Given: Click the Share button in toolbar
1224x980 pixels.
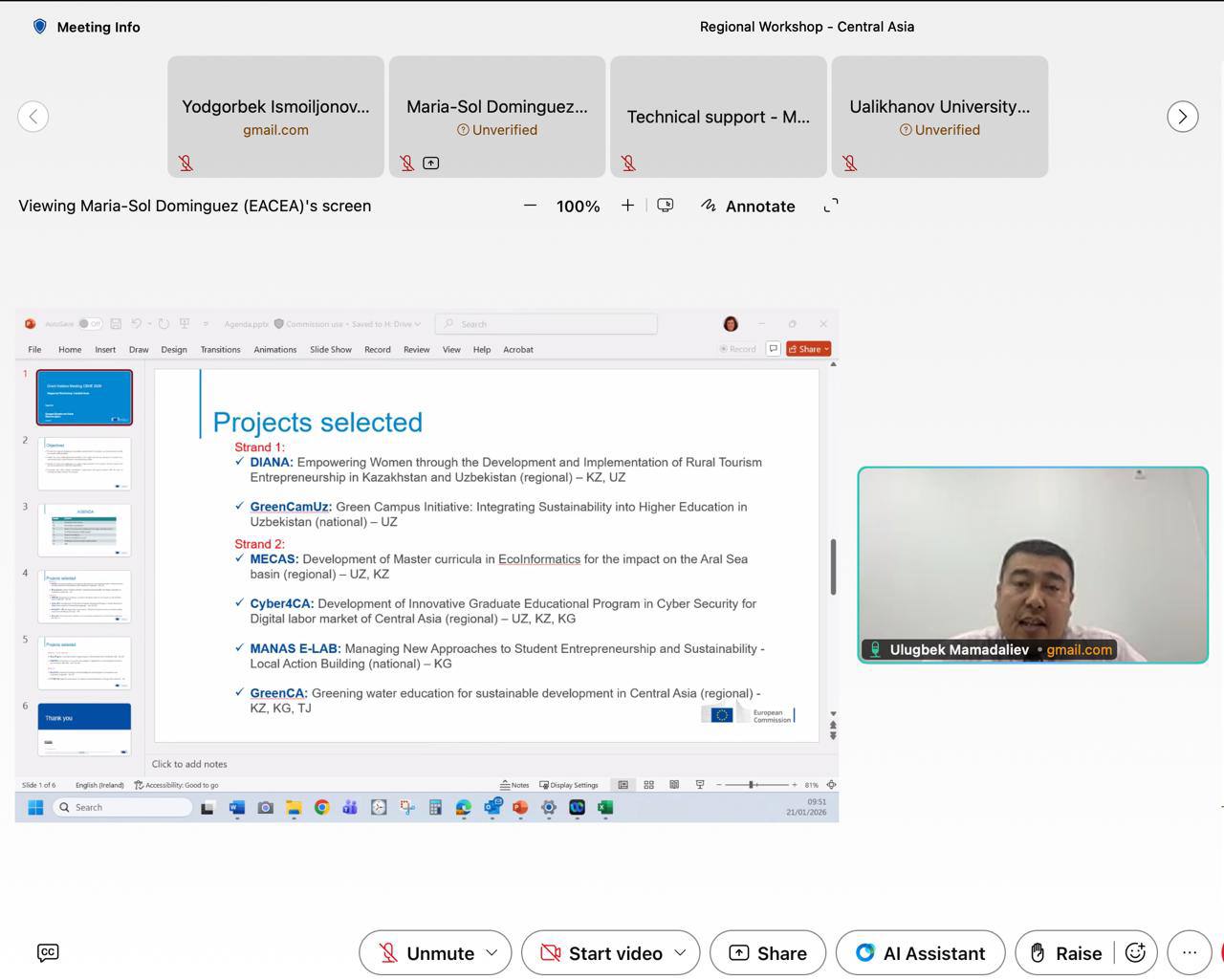Looking at the screenshot, I should [x=767, y=952].
